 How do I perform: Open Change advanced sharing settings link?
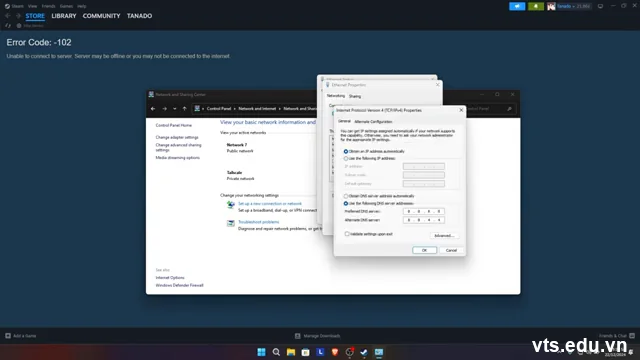[178, 147]
